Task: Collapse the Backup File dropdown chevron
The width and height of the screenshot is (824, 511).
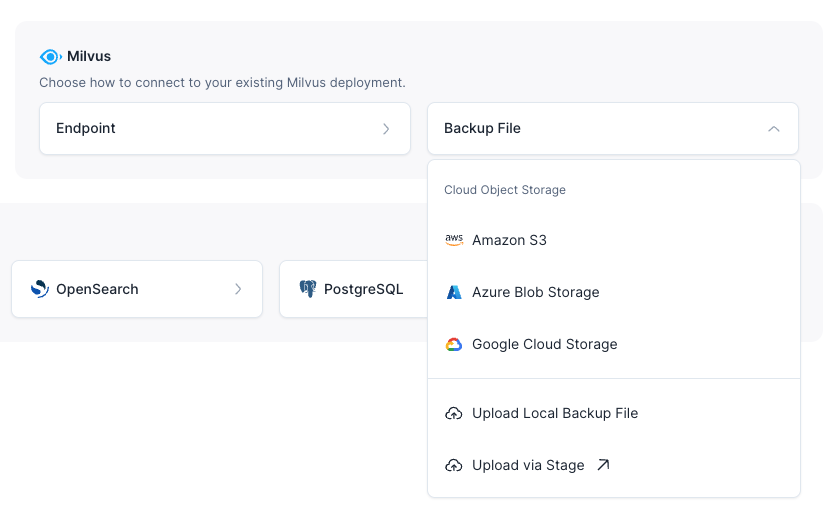Action: point(773,129)
